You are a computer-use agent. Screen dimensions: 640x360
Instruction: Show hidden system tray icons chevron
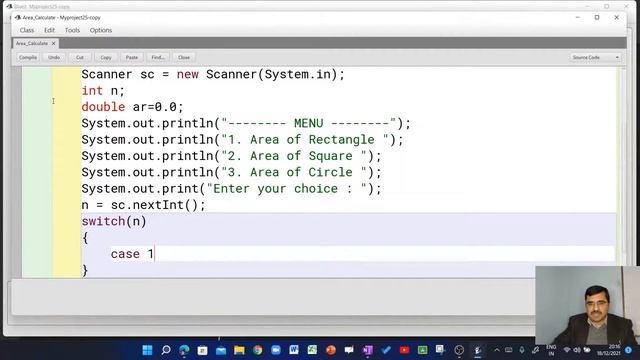497,350
